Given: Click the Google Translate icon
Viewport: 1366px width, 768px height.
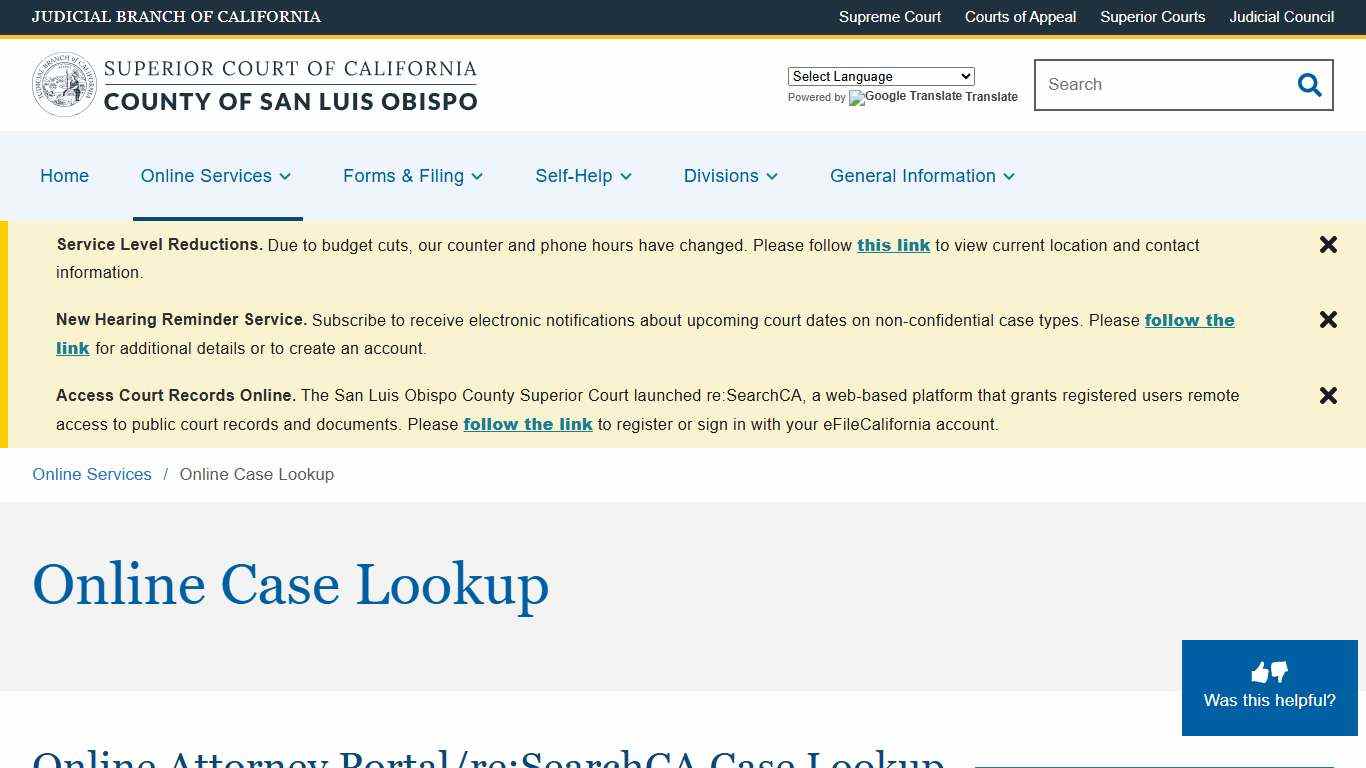Looking at the screenshot, I should [855, 98].
